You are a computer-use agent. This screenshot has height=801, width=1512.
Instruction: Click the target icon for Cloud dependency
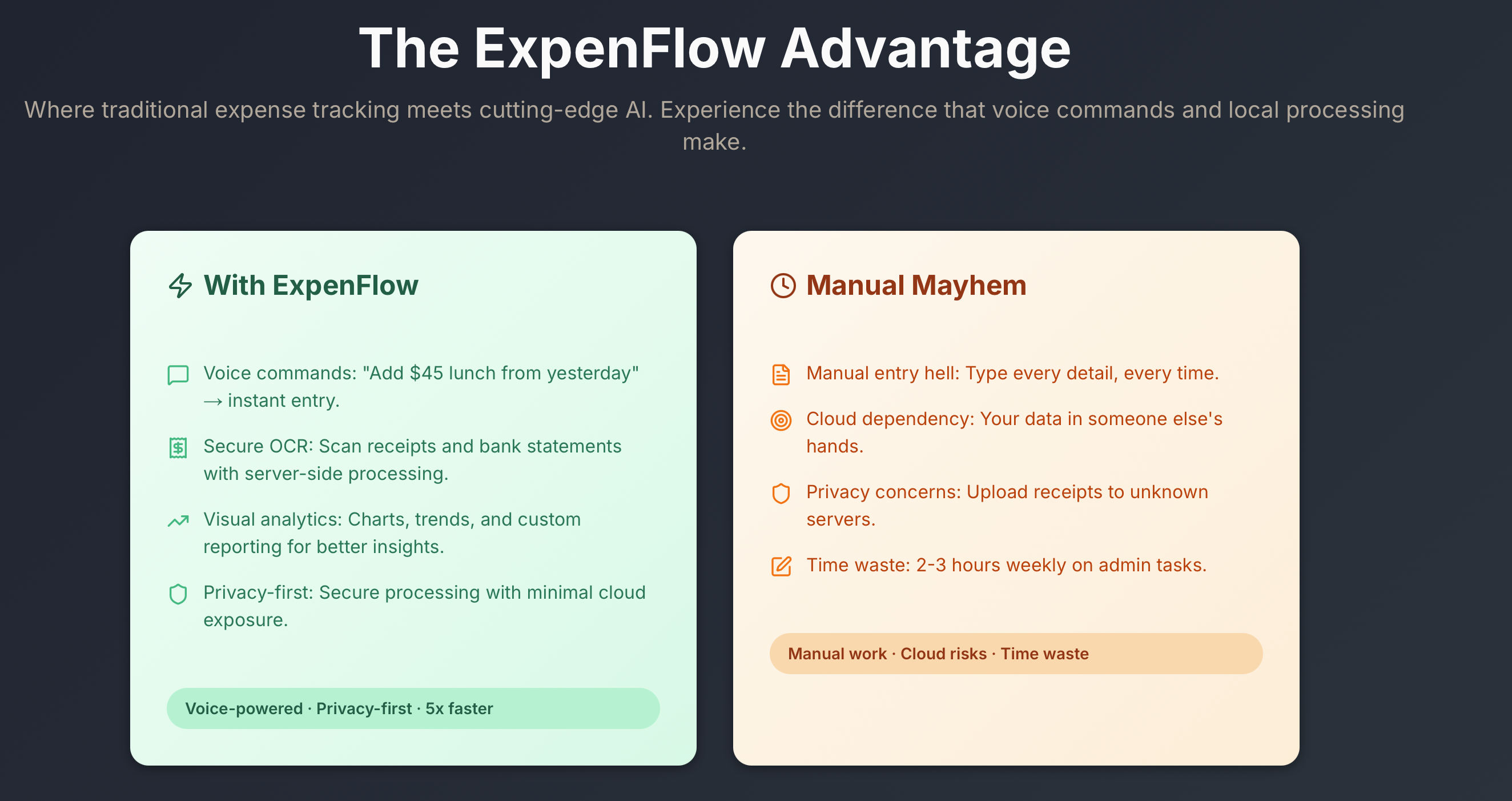point(781,420)
